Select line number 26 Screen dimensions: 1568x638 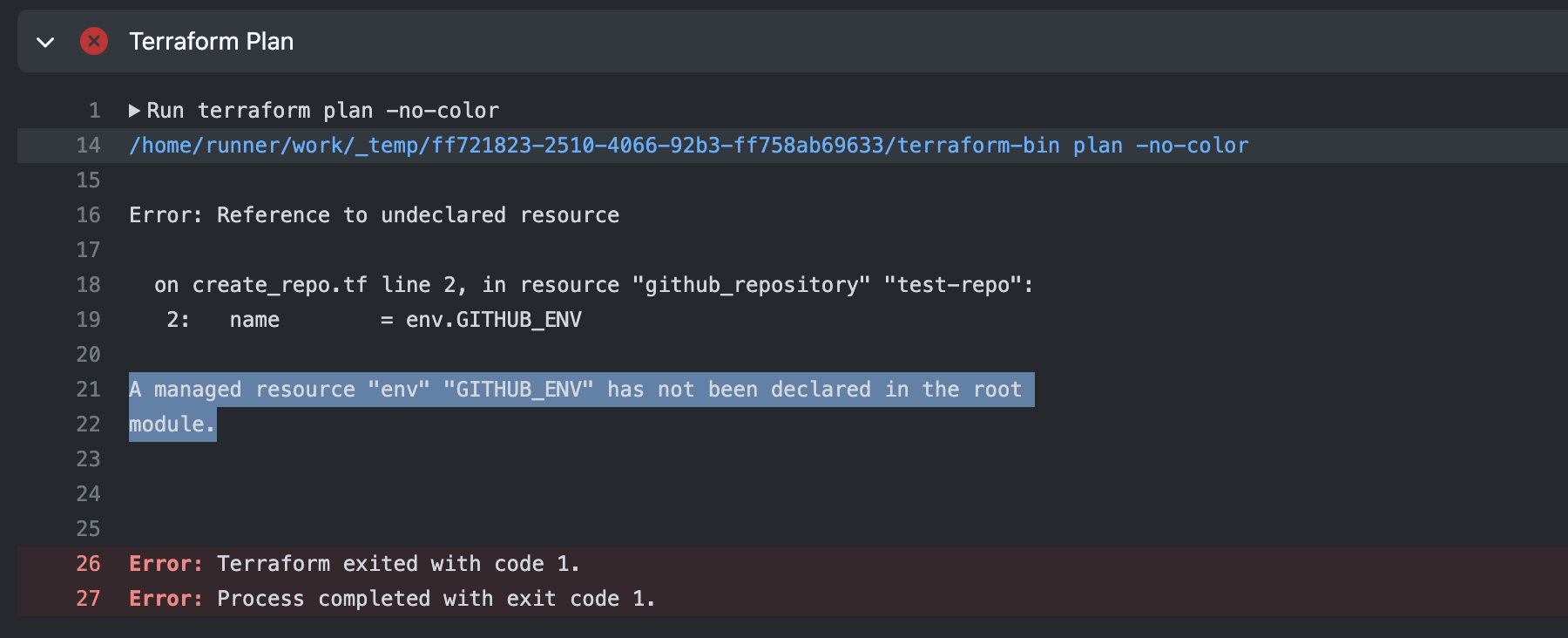pos(88,564)
